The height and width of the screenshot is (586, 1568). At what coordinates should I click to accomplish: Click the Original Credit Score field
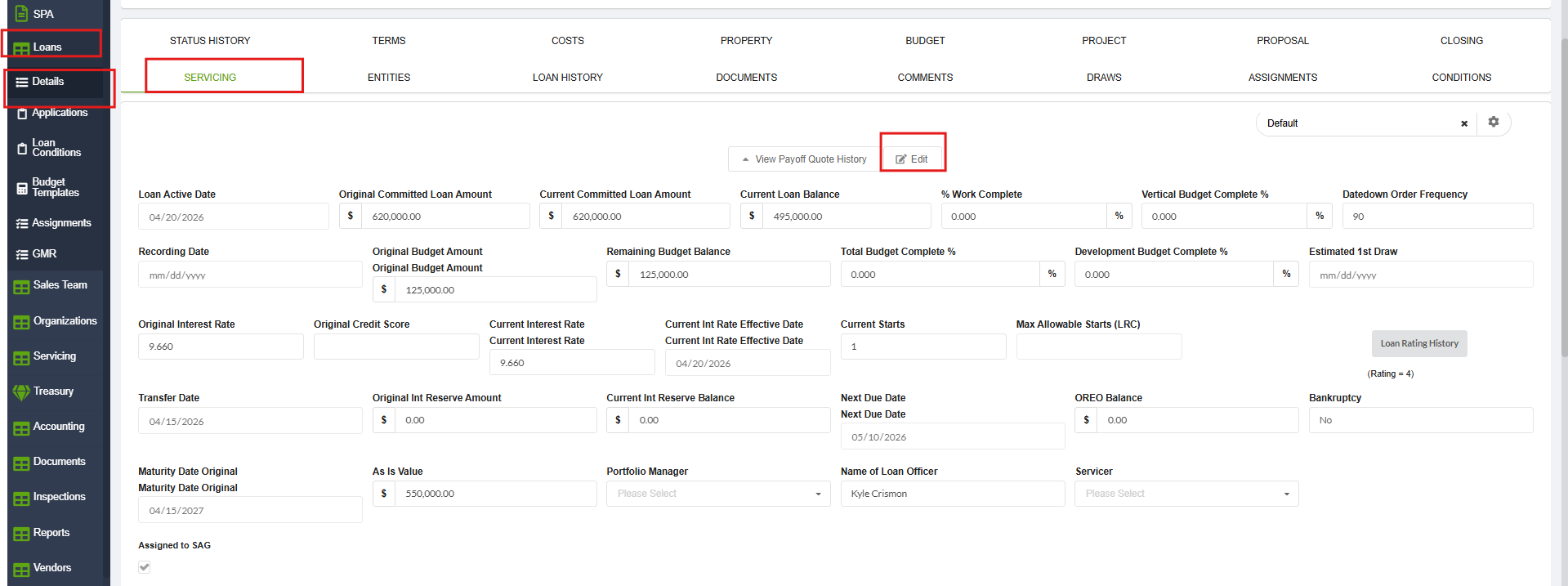click(396, 347)
